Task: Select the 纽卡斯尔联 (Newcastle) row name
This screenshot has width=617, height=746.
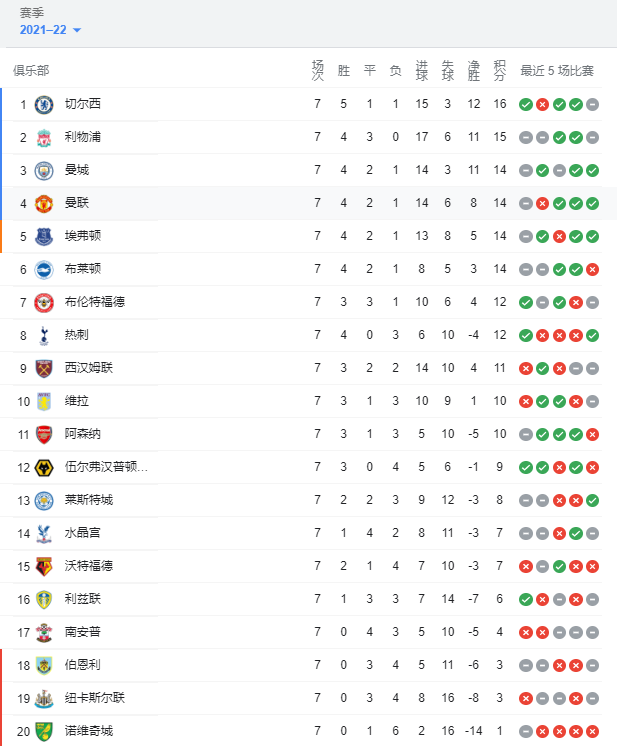Action: 95,698
